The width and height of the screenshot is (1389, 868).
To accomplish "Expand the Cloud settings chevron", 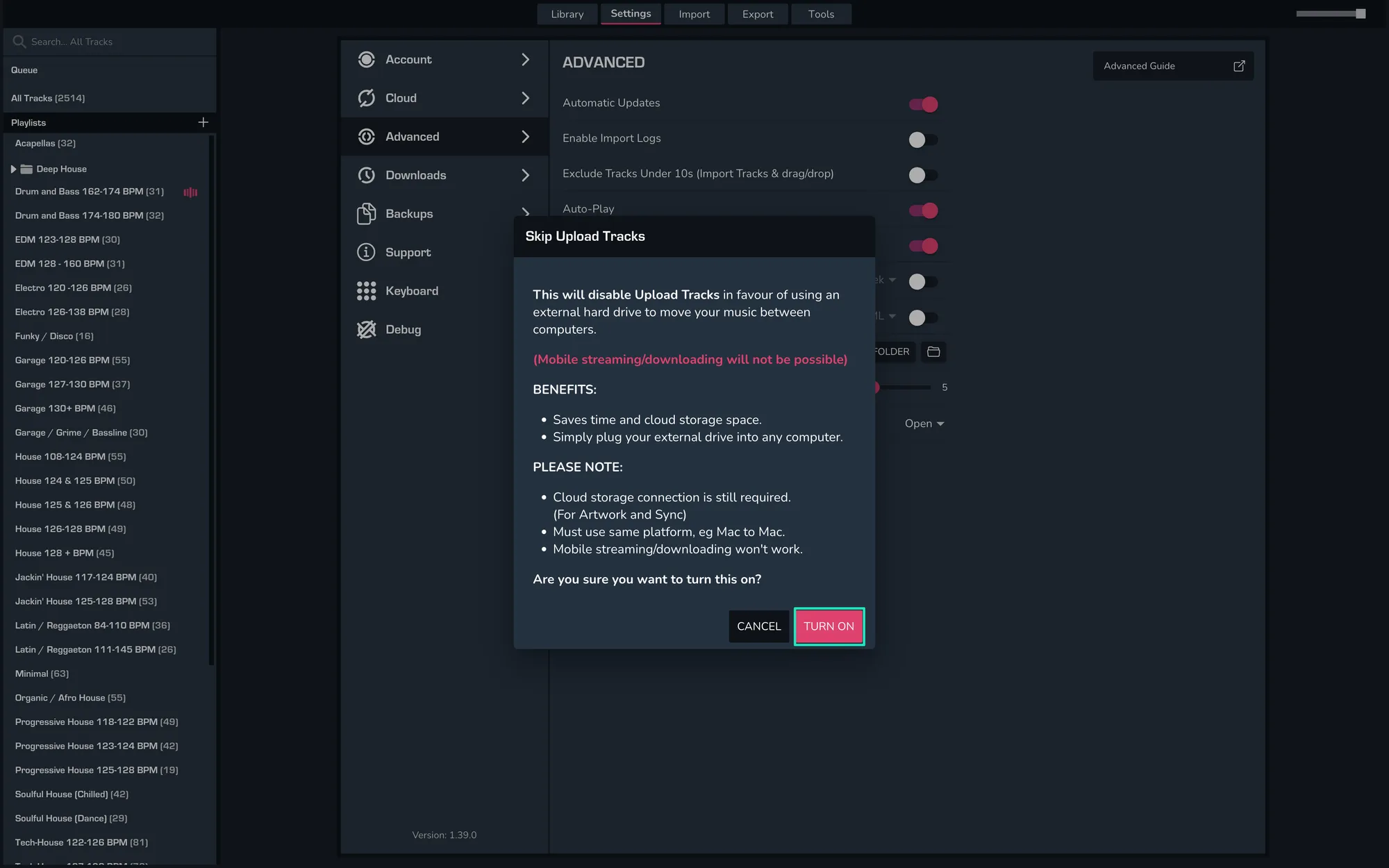I will point(525,98).
